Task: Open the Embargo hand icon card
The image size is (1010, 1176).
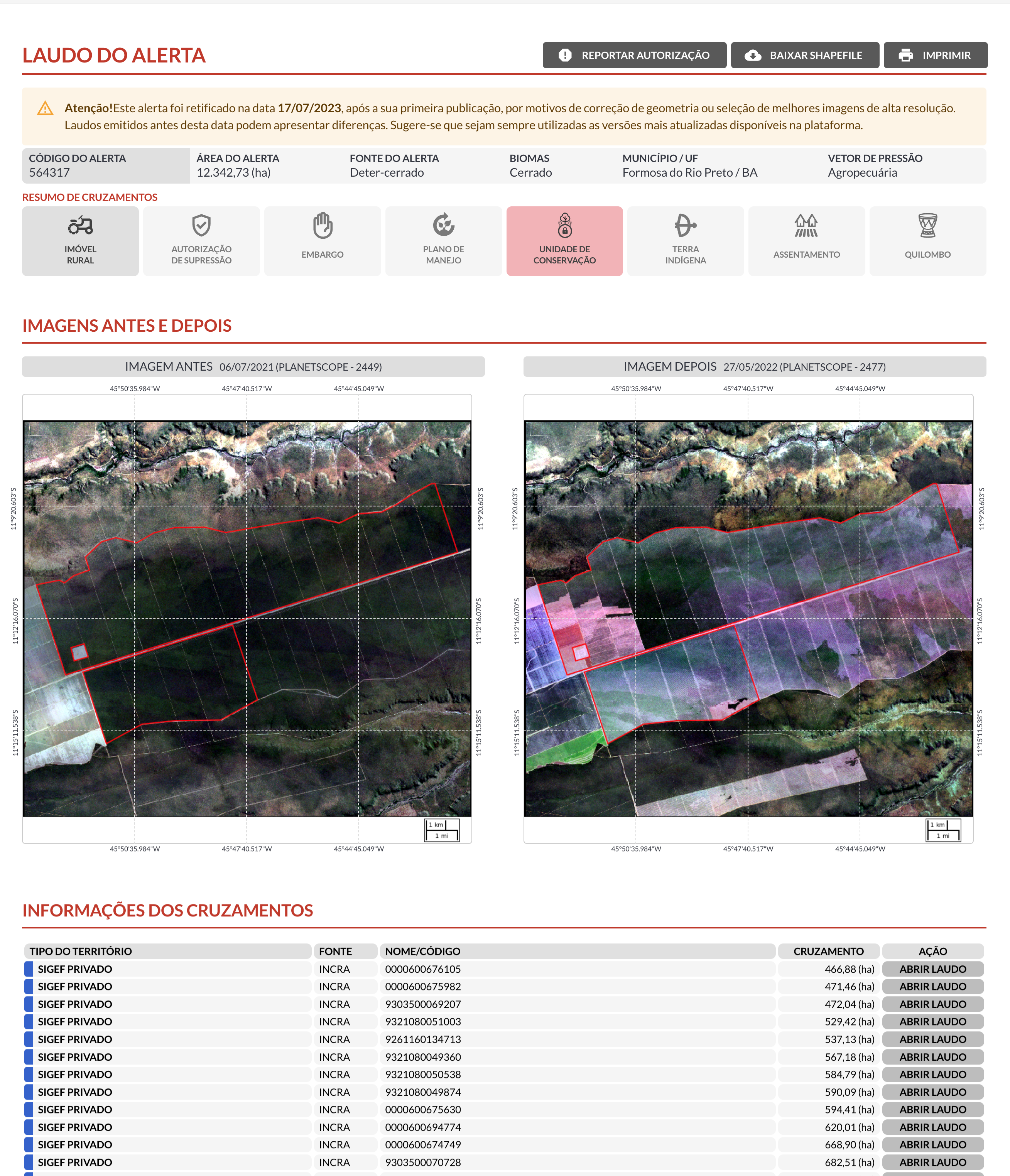Action: (x=323, y=241)
